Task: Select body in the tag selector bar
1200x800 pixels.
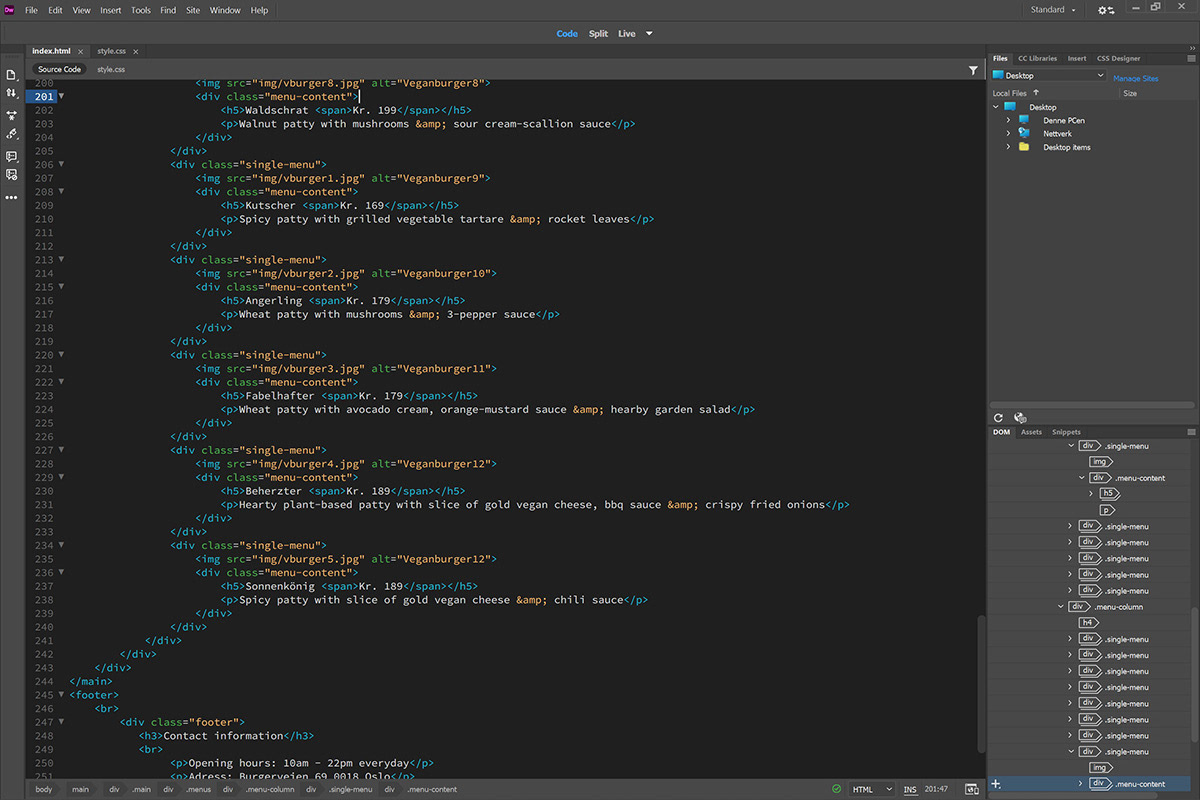Action: point(44,790)
